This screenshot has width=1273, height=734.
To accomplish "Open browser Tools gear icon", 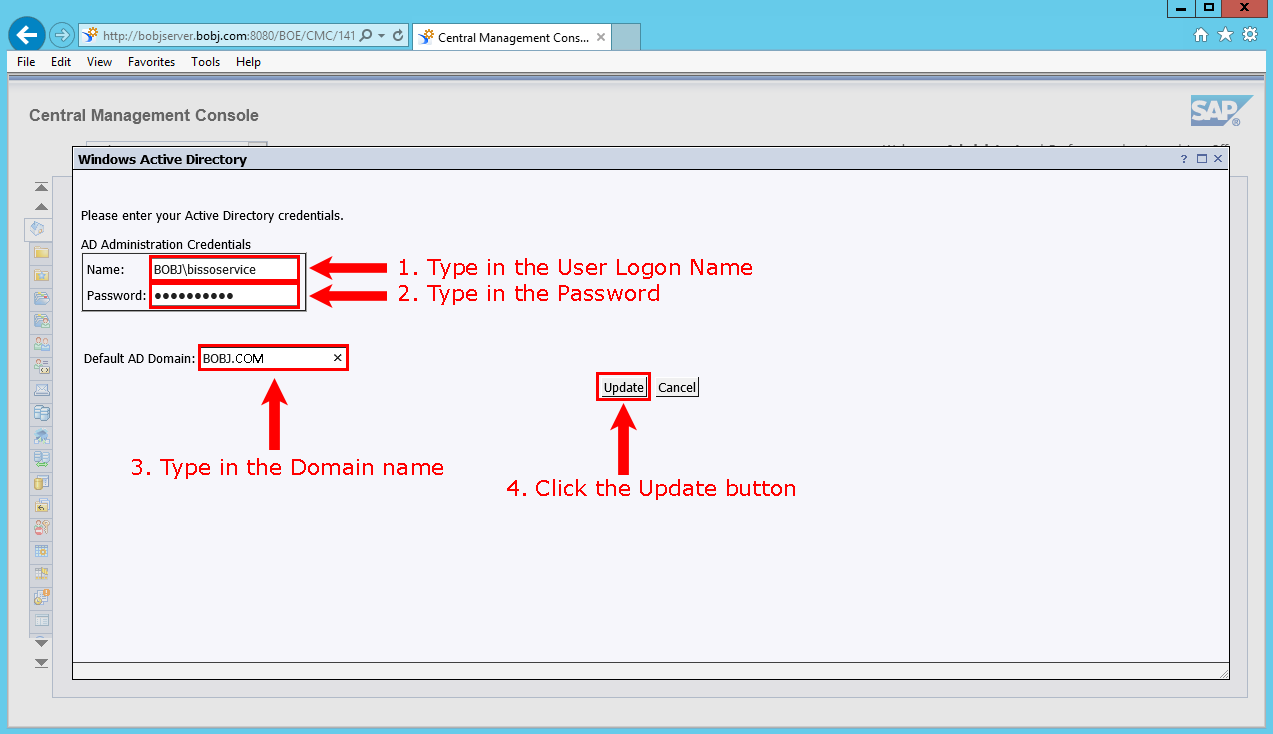I will [1250, 35].
